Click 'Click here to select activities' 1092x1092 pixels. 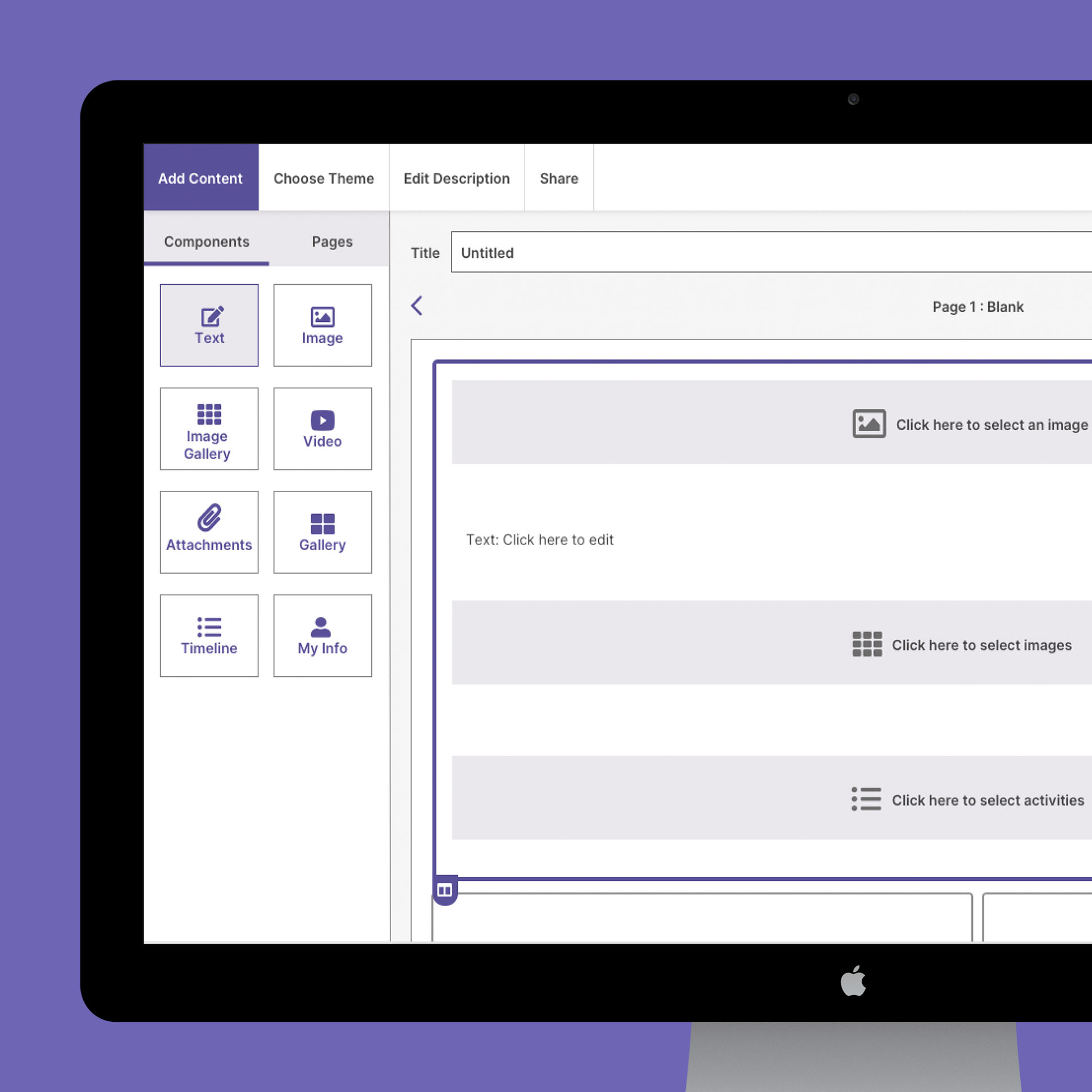[988, 800]
